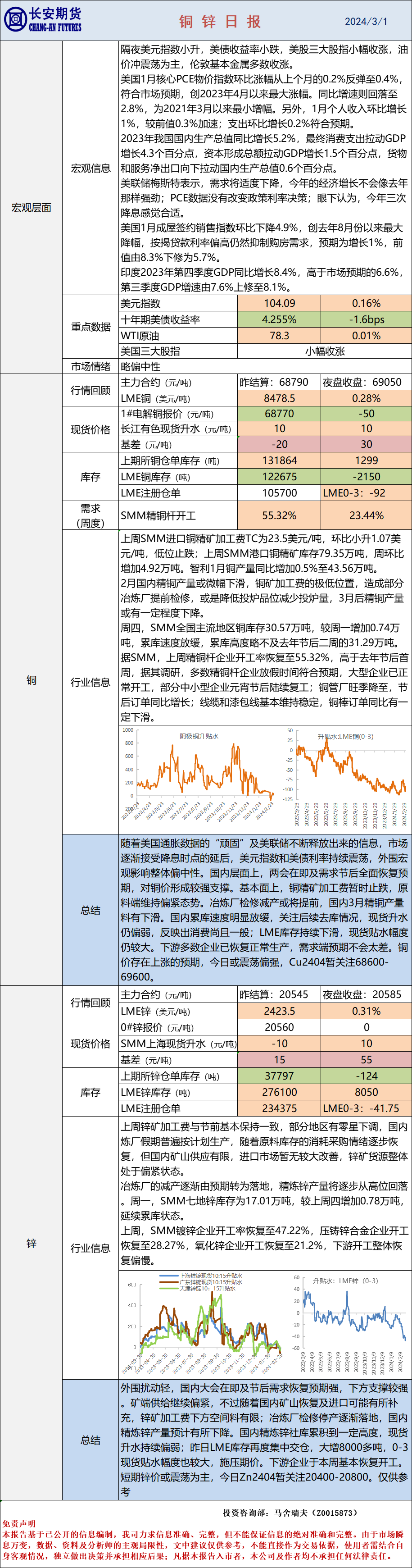The height and width of the screenshot is (1568, 412).
Task: Click copper 昨结算：68790 cell
Action: pyautogui.click(x=279, y=382)
